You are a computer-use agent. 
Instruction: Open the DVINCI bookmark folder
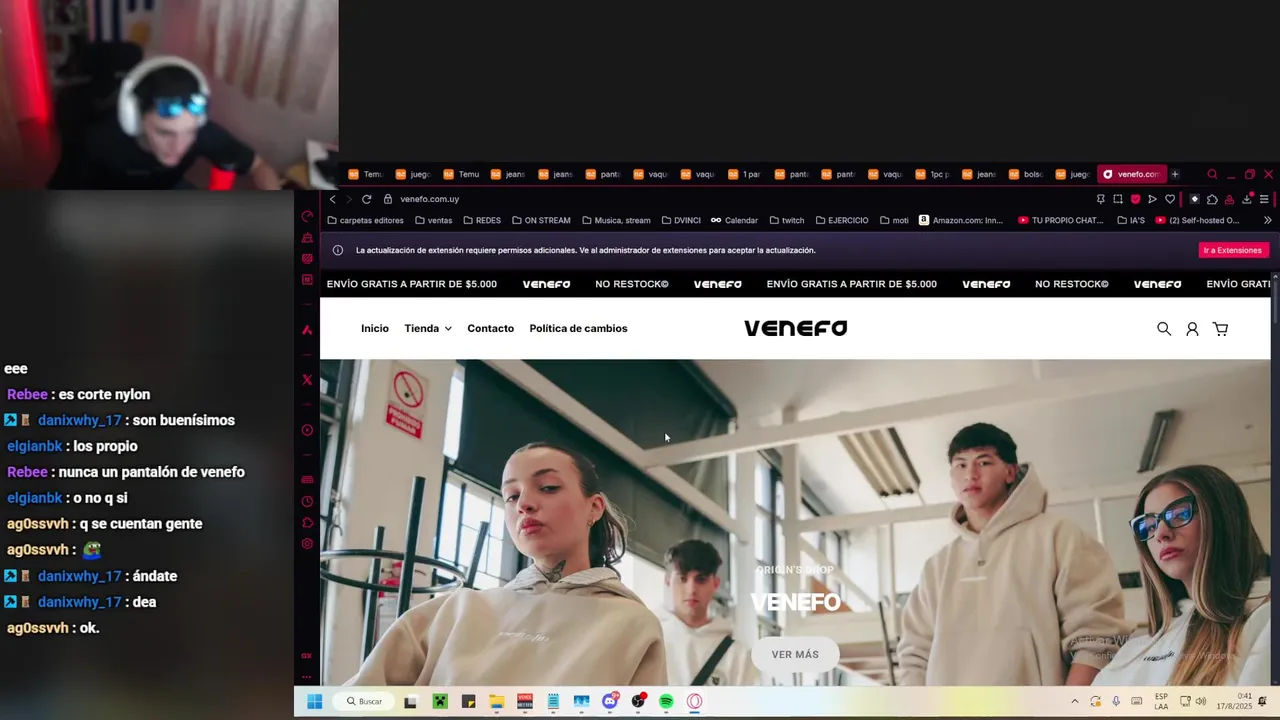[x=680, y=220]
